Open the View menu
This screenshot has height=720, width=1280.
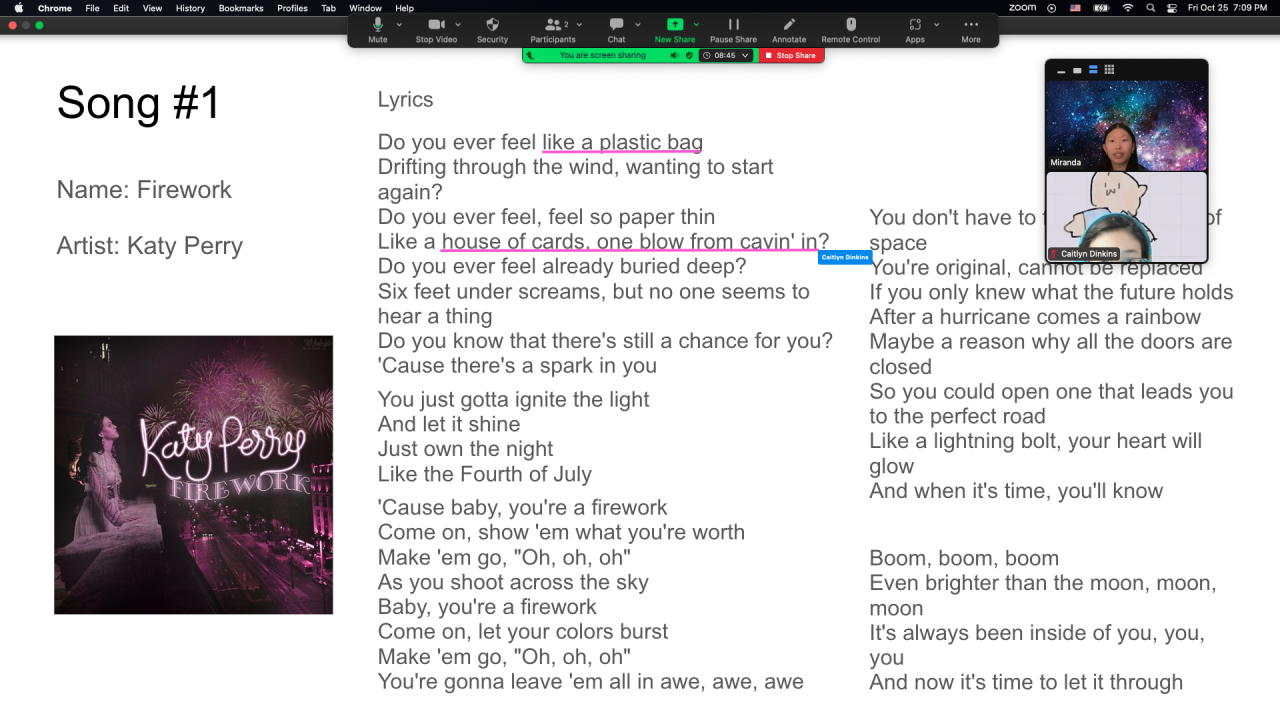[x=152, y=8]
